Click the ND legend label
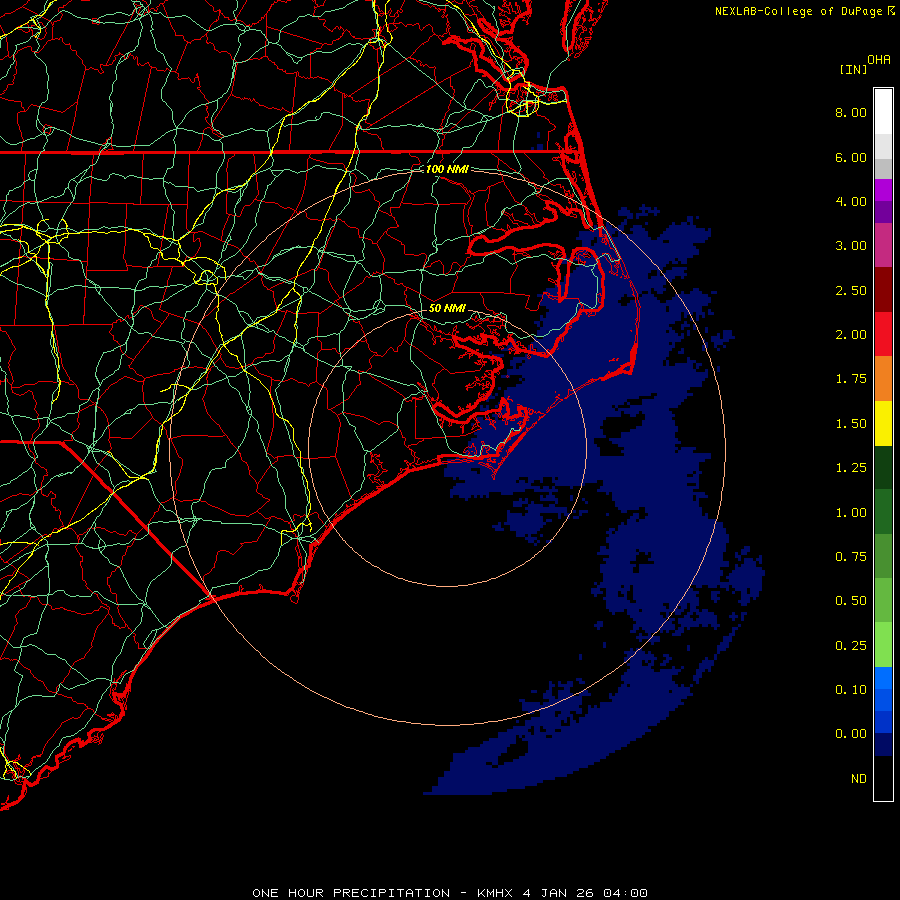This screenshot has width=900, height=900. pyautogui.click(x=859, y=779)
